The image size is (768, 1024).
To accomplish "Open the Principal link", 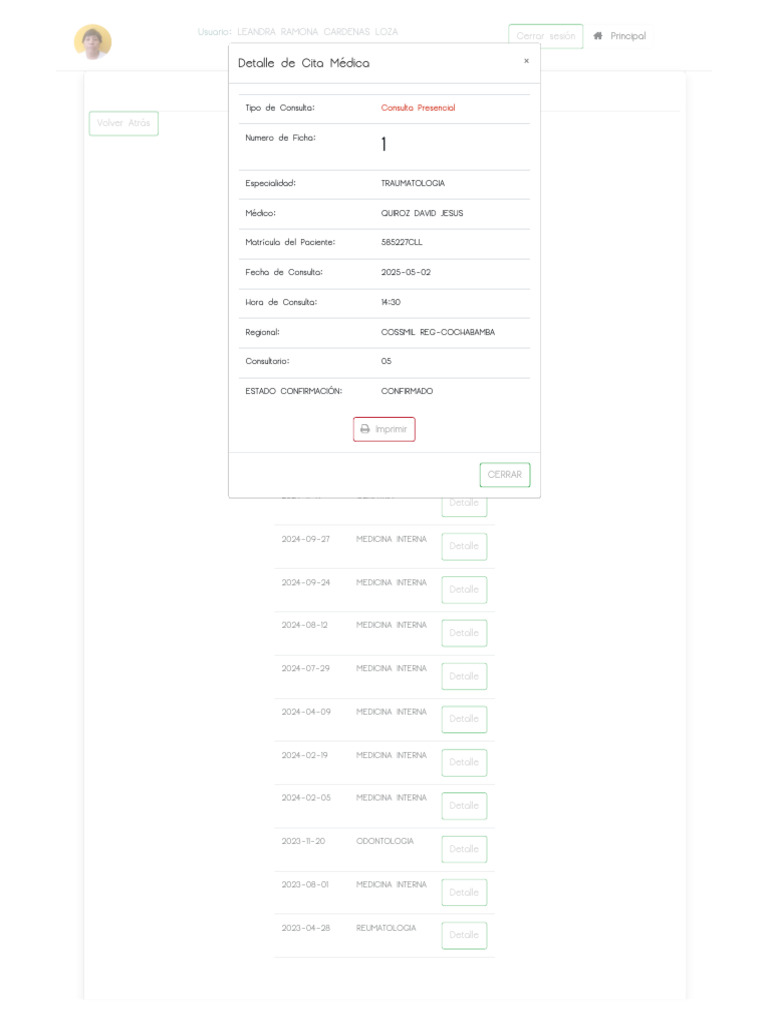I will pyautogui.click(x=627, y=36).
